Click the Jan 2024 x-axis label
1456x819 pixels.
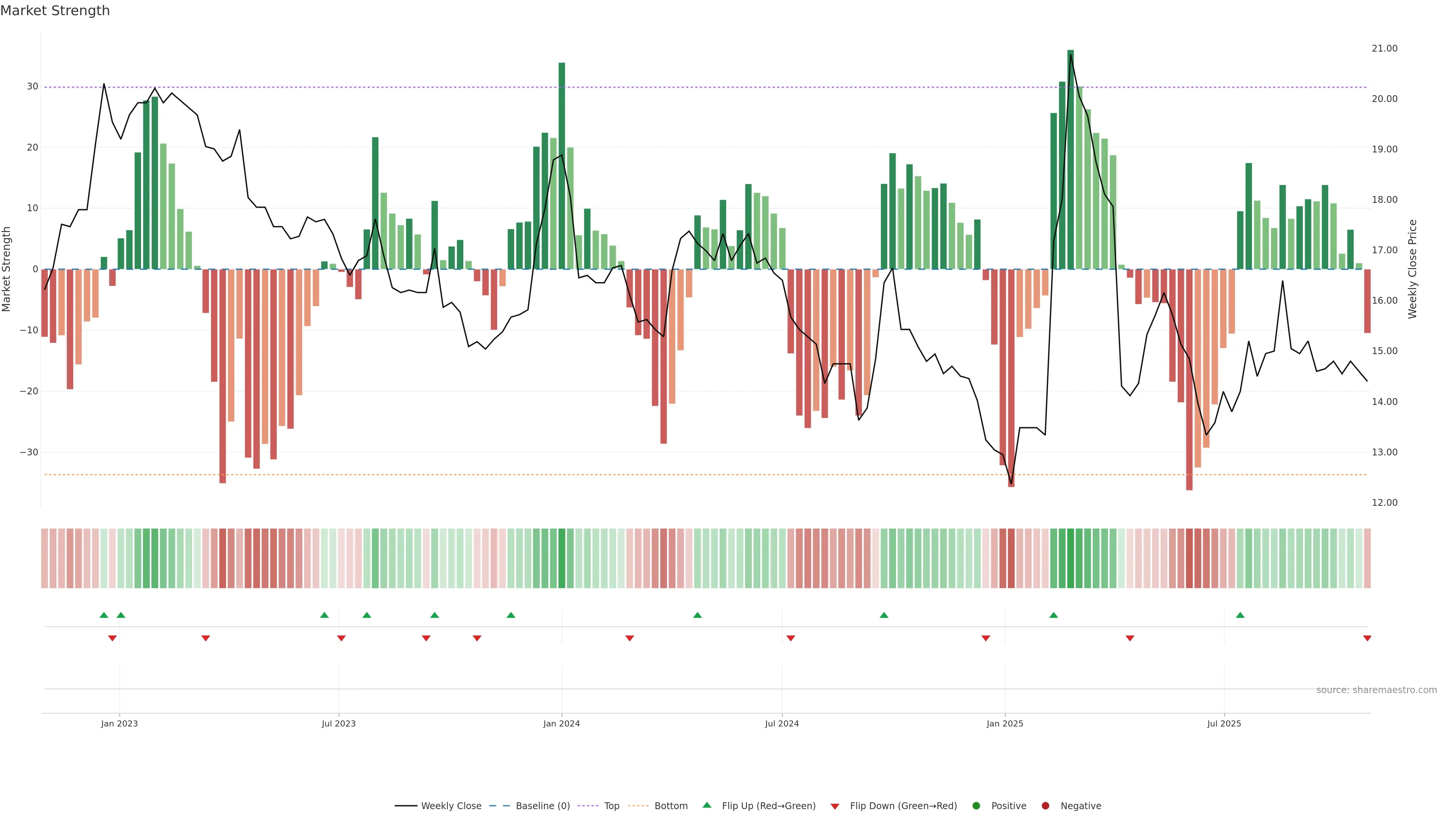pyautogui.click(x=561, y=723)
